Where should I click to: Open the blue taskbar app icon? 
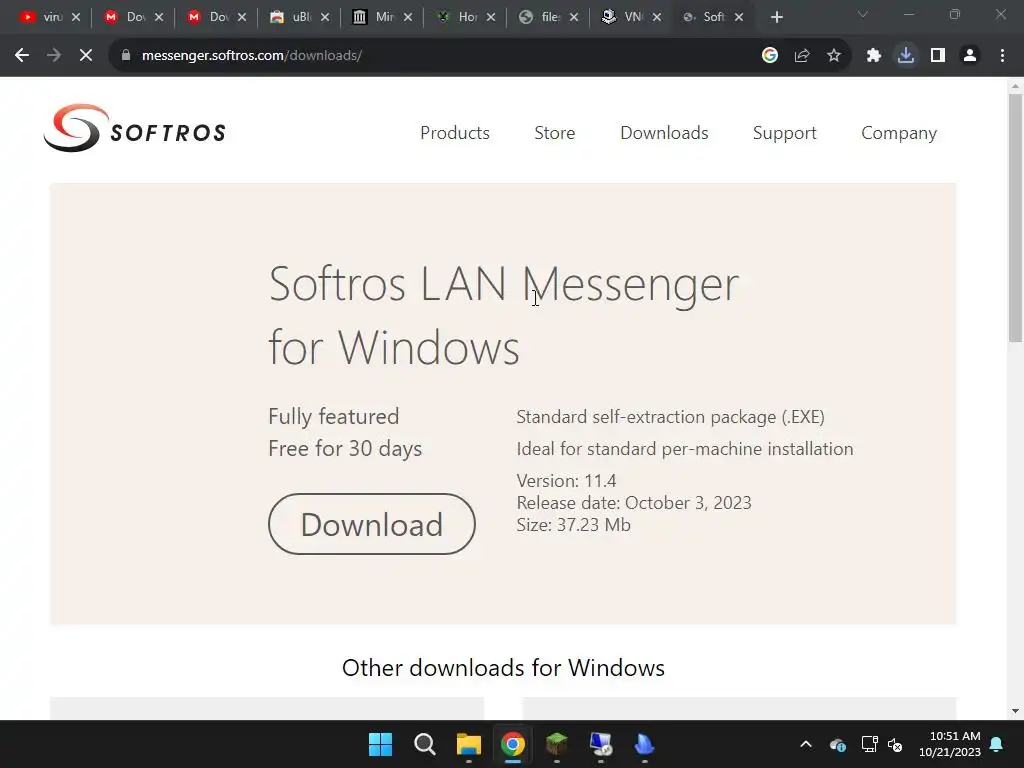coord(645,744)
